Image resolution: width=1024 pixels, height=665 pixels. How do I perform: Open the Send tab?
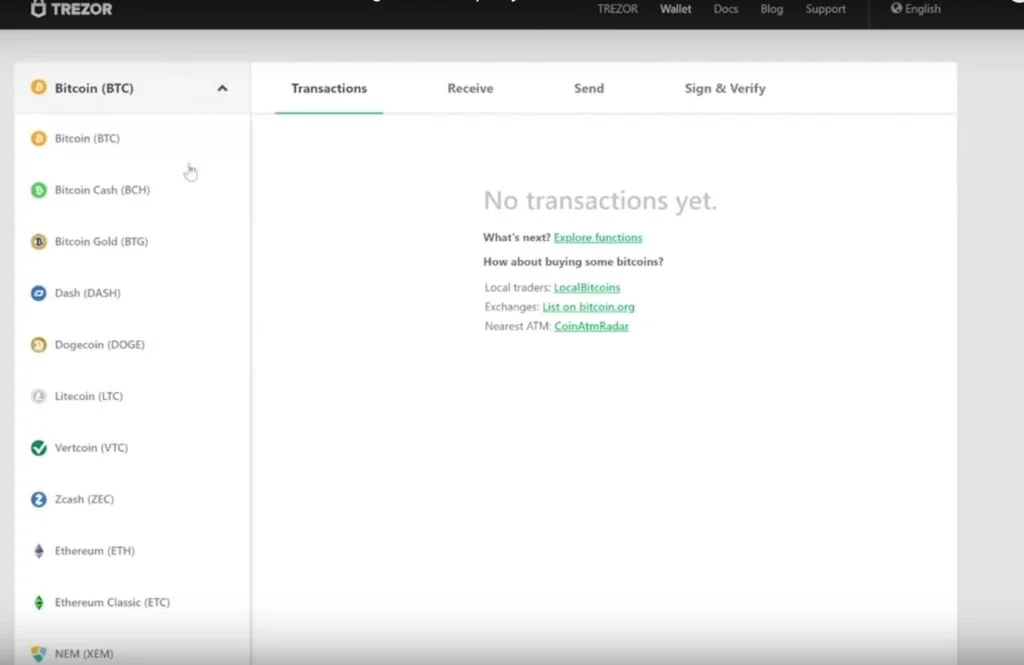(x=589, y=88)
